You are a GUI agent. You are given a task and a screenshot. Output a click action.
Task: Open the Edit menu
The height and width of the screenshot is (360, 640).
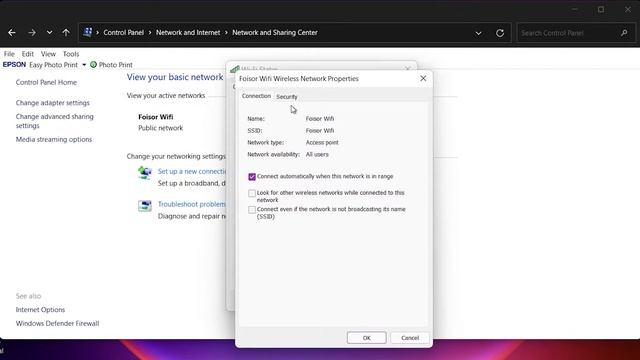(x=28, y=54)
